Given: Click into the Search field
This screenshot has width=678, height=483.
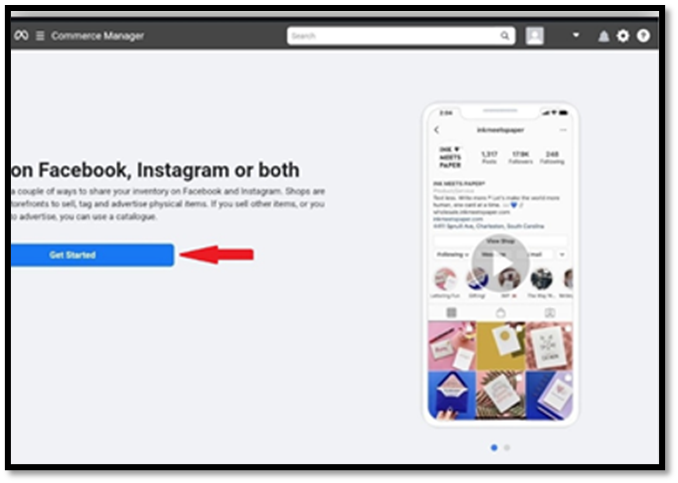Looking at the screenshot, I should 401,36.
